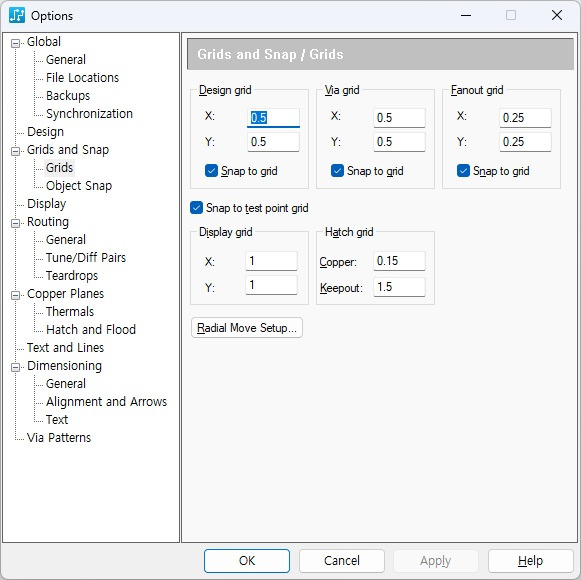Select General under Global
Screen dimensions: 581x580
pos(66,60)
